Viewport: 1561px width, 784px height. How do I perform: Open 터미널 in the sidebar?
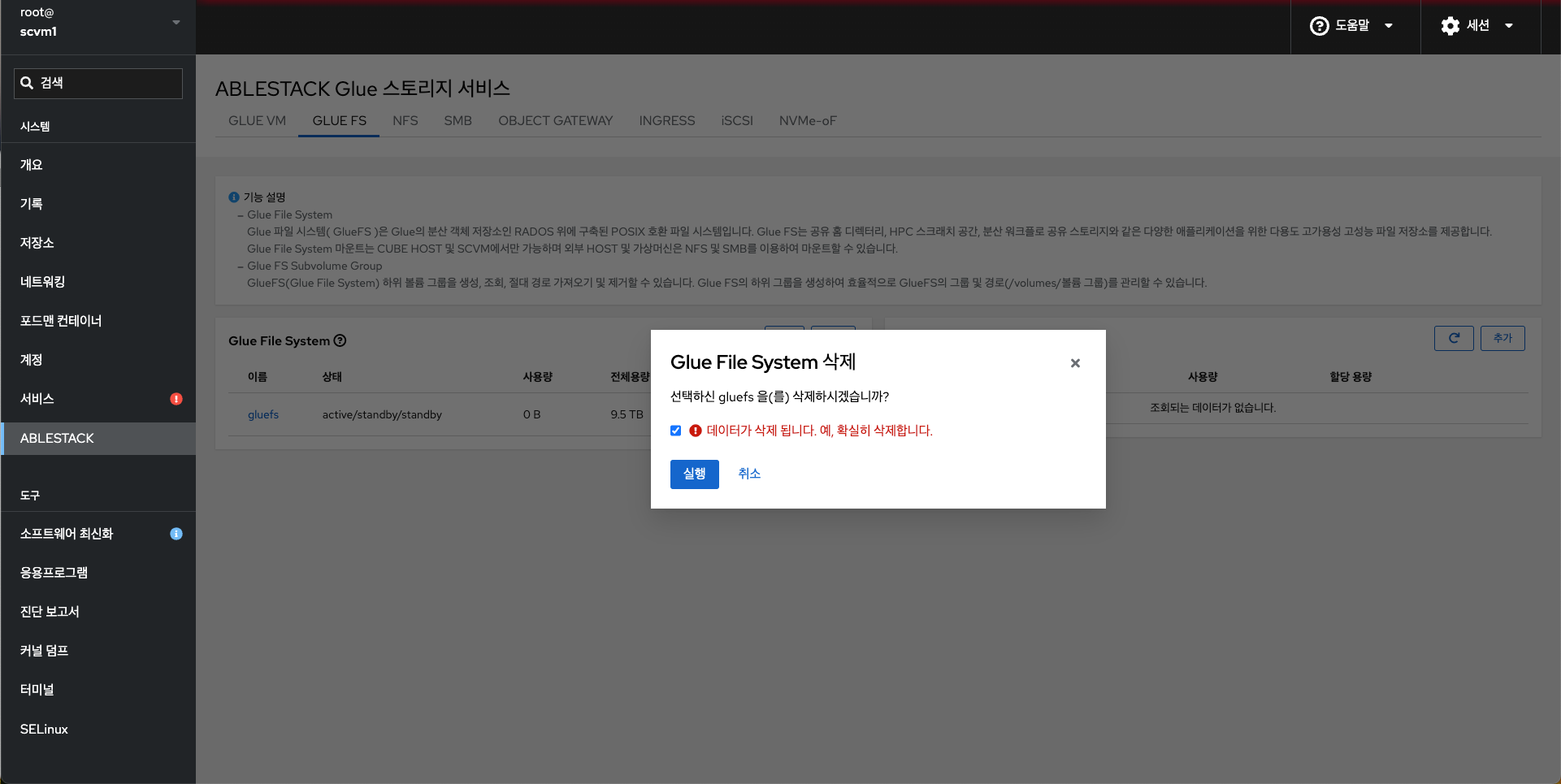(98, 690)
